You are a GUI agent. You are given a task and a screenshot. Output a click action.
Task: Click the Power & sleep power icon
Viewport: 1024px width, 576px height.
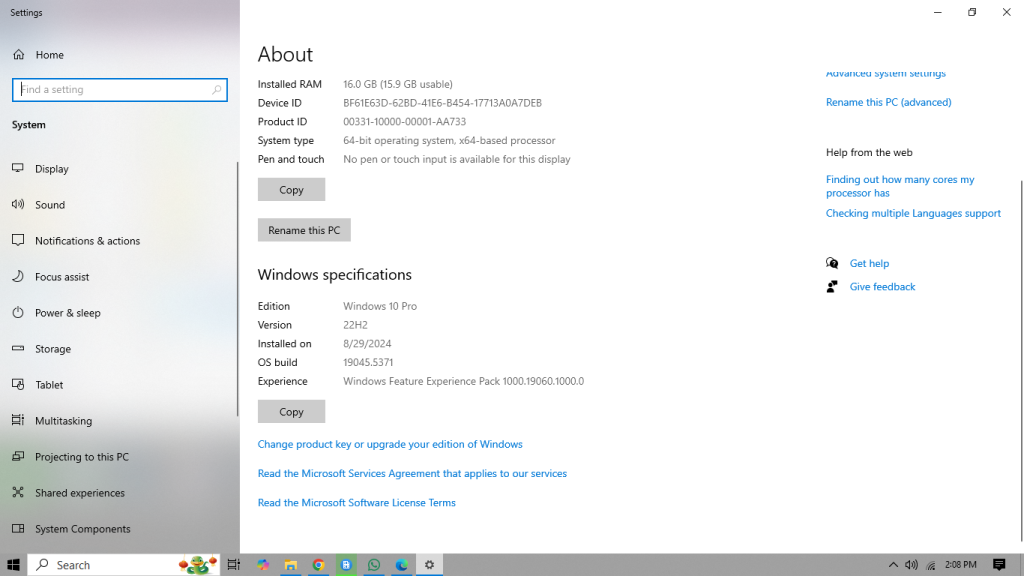[x=18, y=312]
